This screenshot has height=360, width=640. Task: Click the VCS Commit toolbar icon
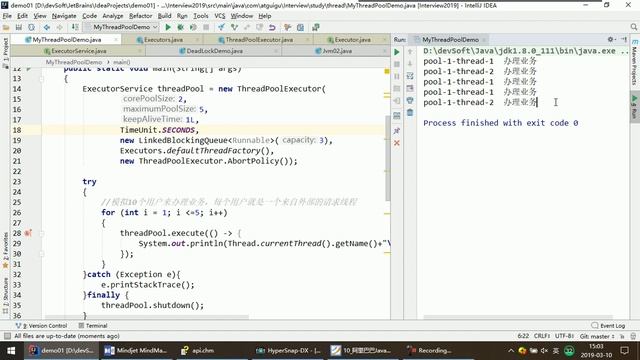[234, 27]
